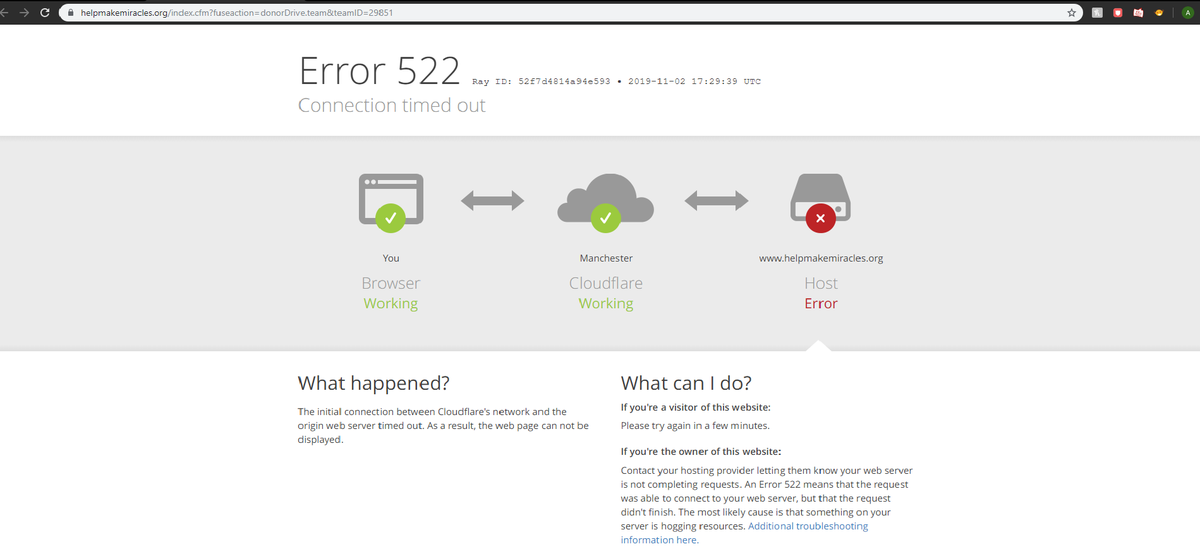
Task: Click 'Please try again in a few minutes'
Action: [695, 426]
